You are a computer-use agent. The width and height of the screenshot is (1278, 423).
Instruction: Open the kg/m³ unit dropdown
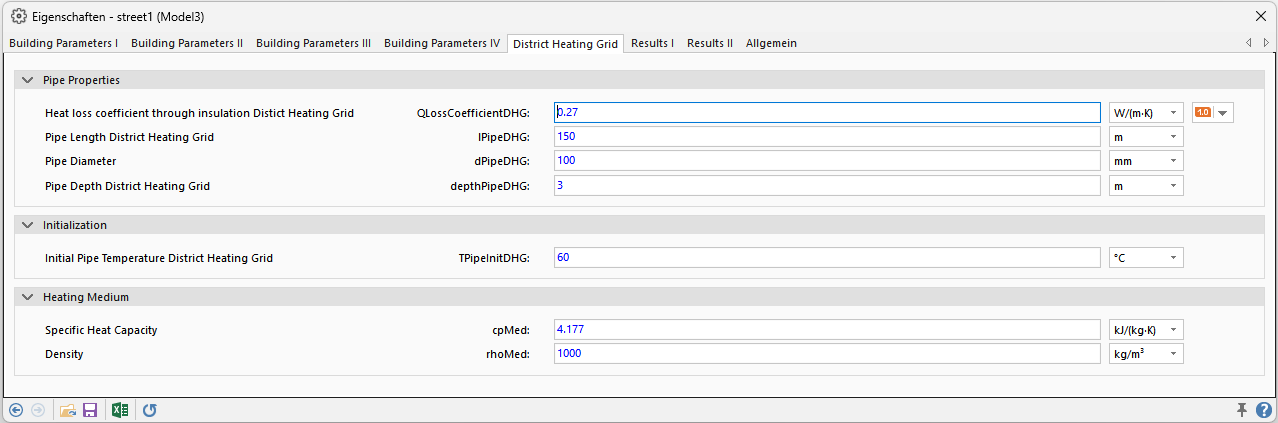(1146, 353)
